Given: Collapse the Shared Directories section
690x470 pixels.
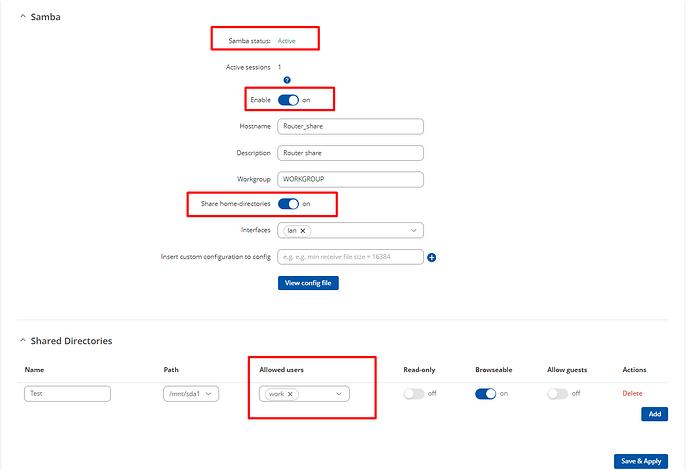Looking at the screenshot, I should [23, 341].
